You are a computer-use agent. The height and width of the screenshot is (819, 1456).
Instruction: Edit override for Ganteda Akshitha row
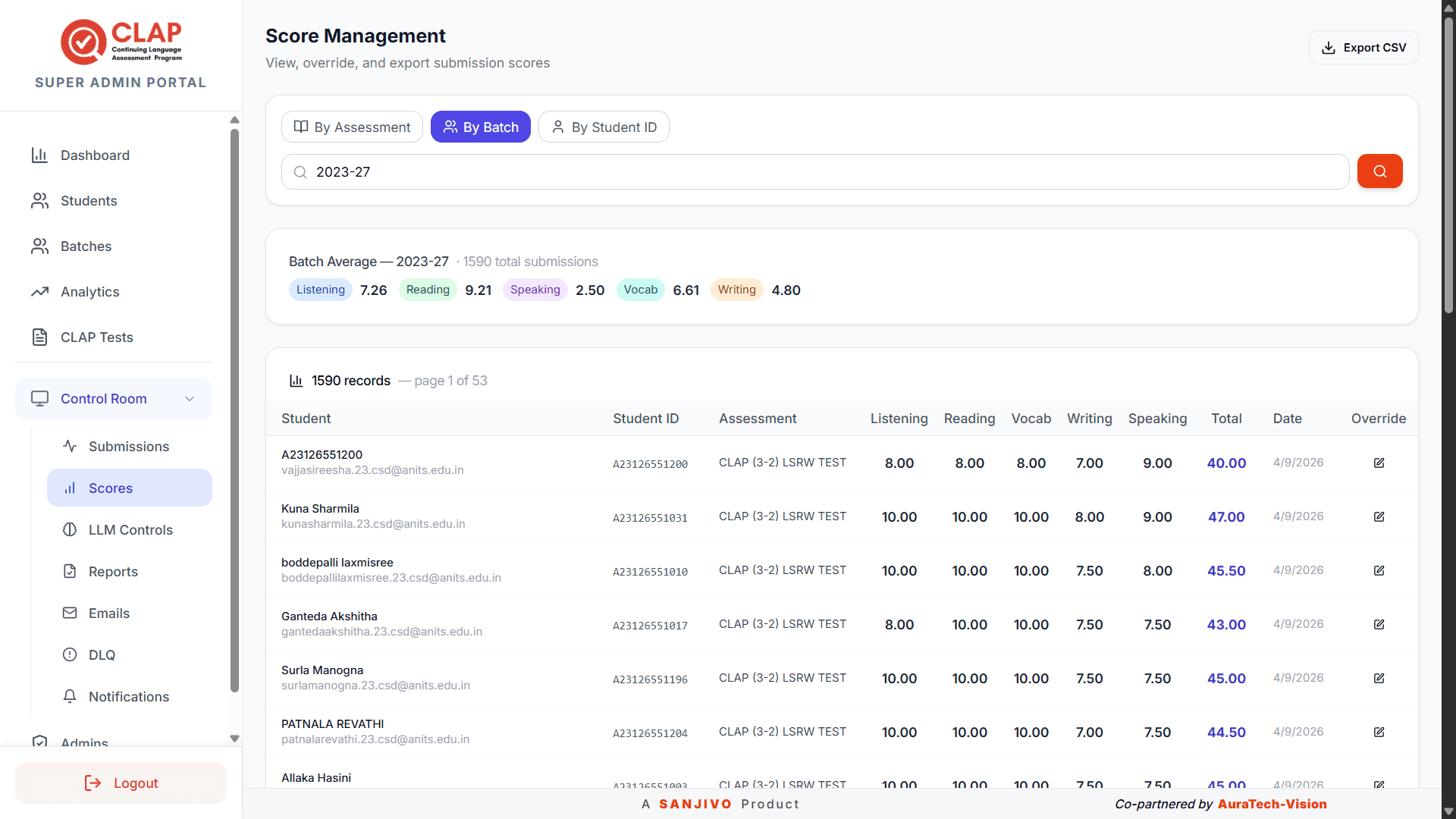1379,624
